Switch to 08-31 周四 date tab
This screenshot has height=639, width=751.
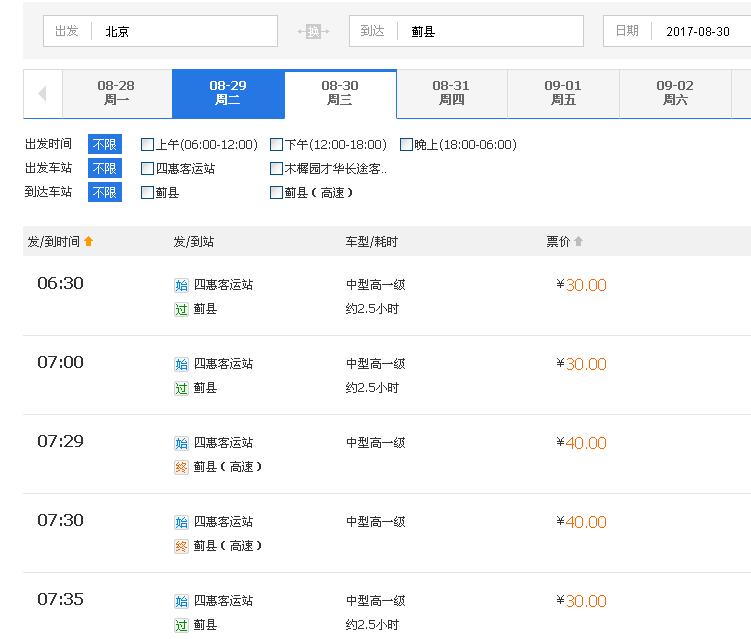click(x=452, y=93)
